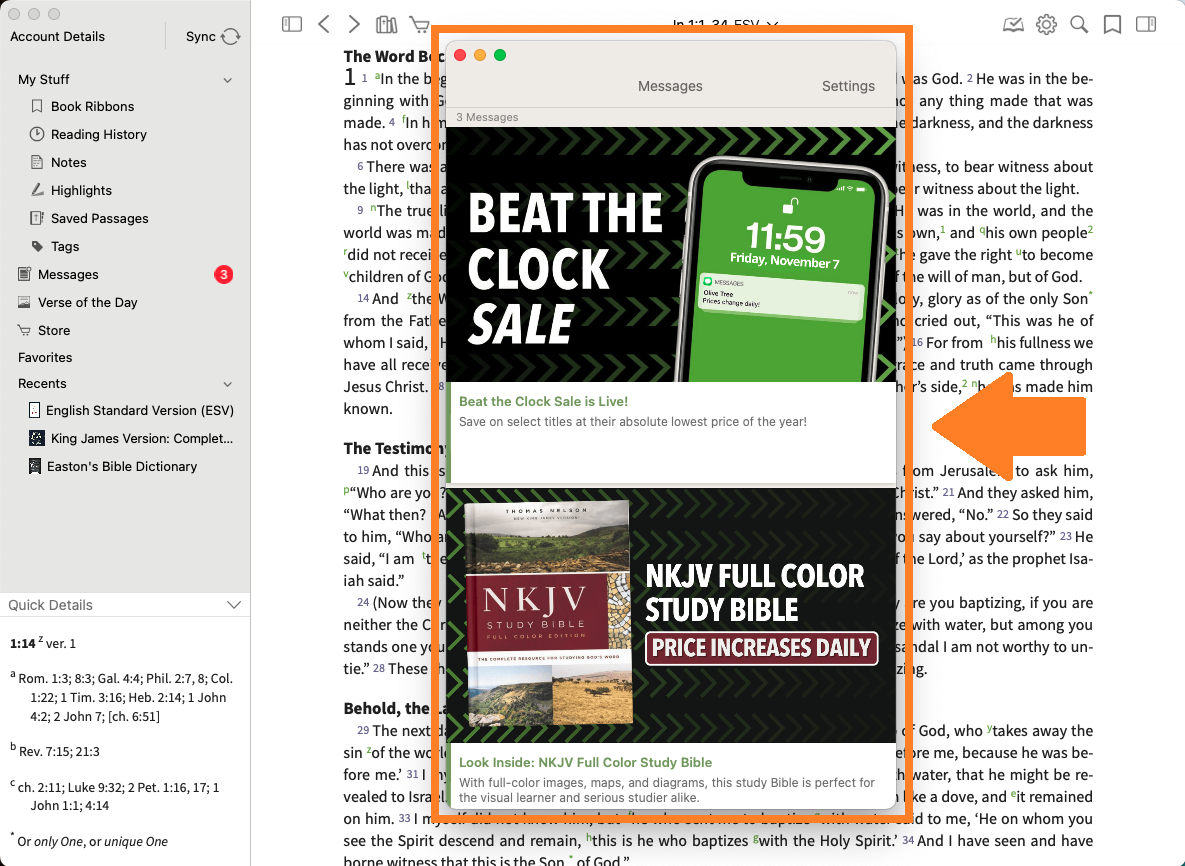Click the magnifying glass search icon
The height and width of the screenshot is (866, 1185).
pos(1079,24)
